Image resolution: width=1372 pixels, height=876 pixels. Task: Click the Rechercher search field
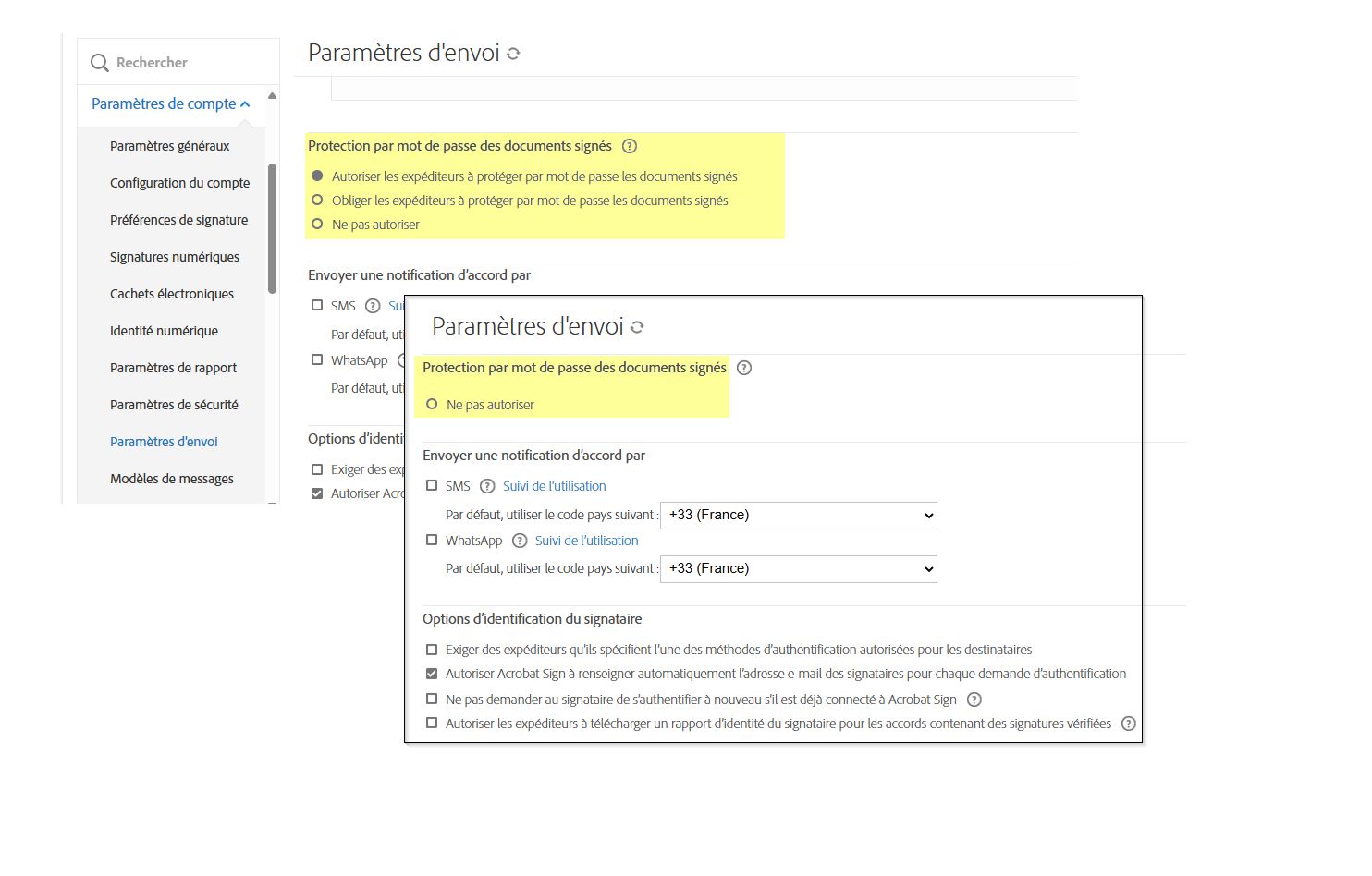click(178, 62)
